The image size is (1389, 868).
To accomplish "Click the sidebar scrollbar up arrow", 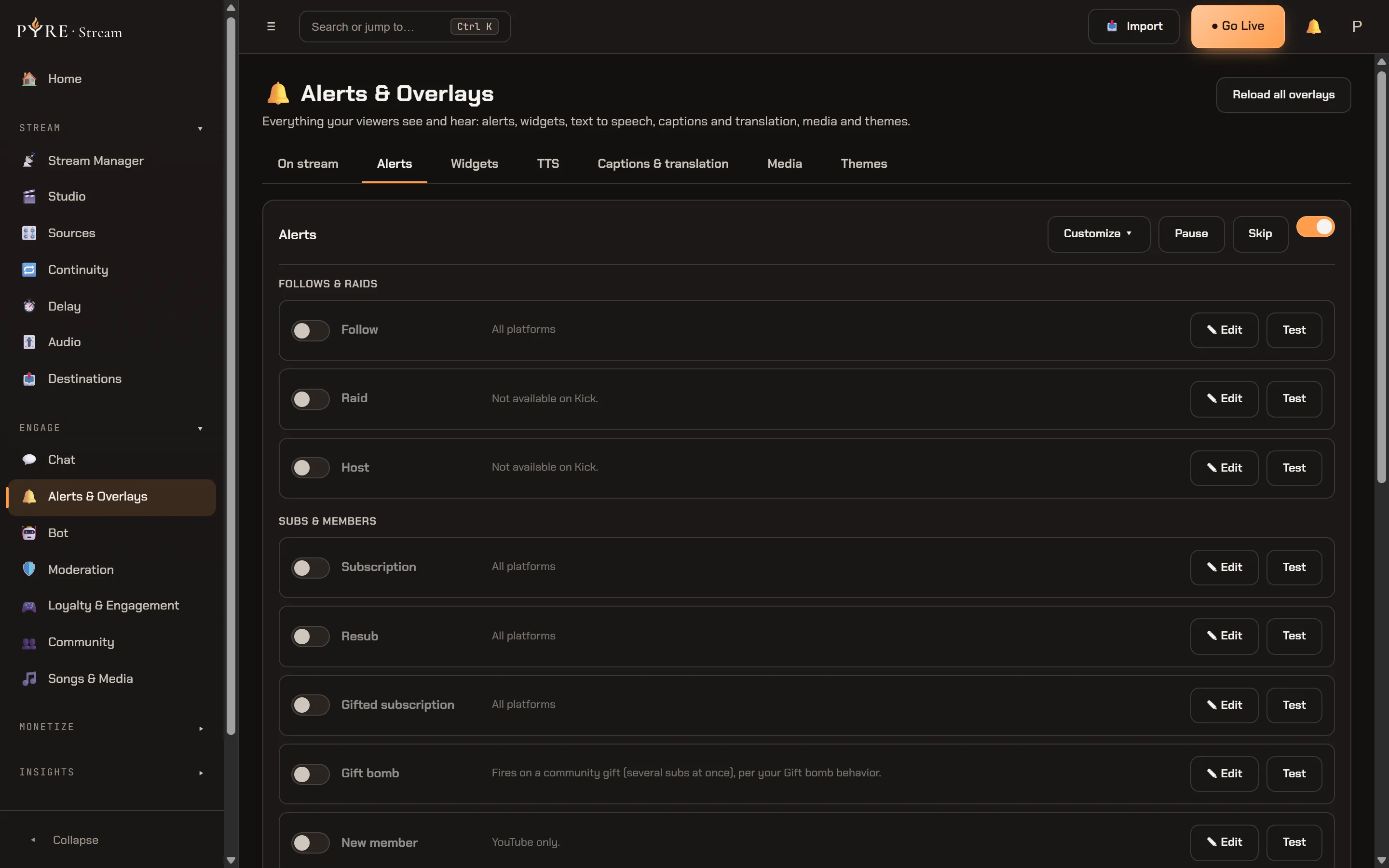I will pyautogui.click(x=231, y=8).
